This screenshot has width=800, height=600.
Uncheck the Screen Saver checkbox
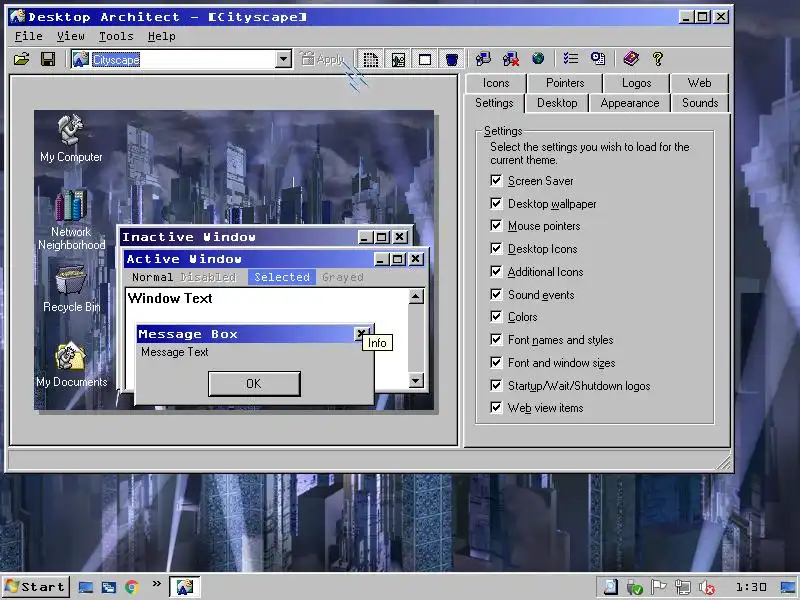click(x=496, y=180)
